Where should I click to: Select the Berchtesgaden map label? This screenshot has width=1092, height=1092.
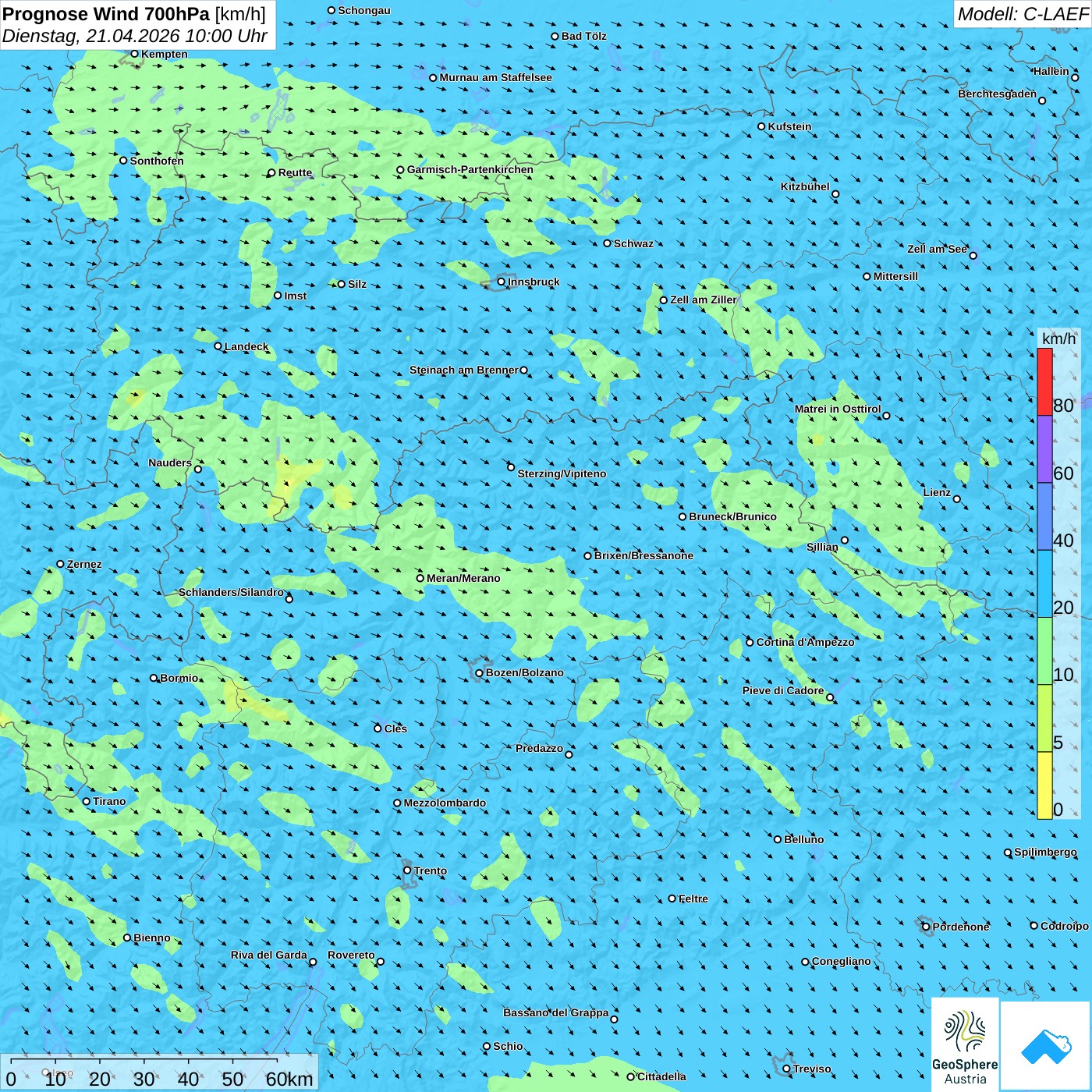(998, 94)
